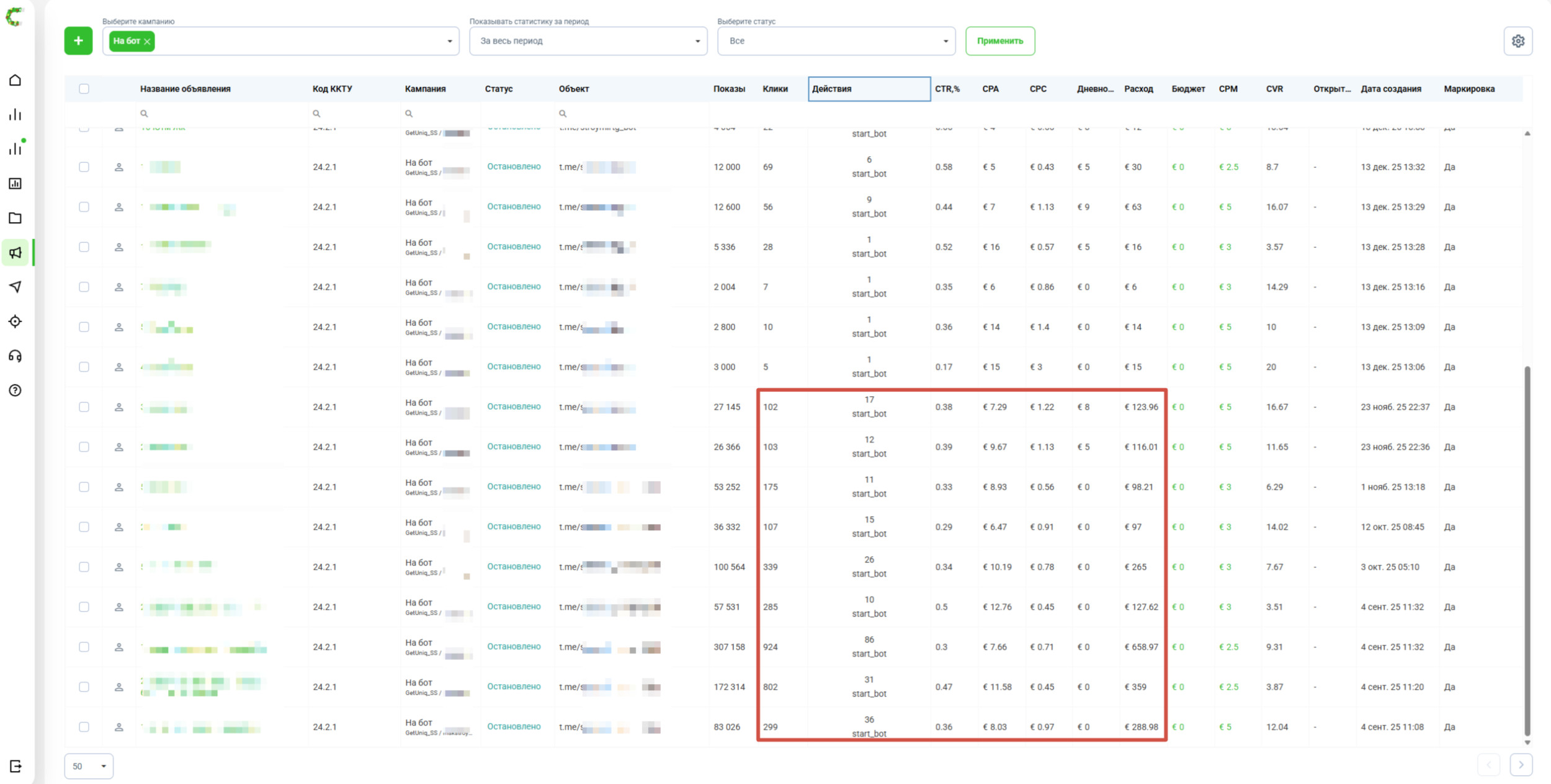Open the 50 rows-per-page dropdown
The width and height of the screenshot is (1551, 784).
point(89,766)
